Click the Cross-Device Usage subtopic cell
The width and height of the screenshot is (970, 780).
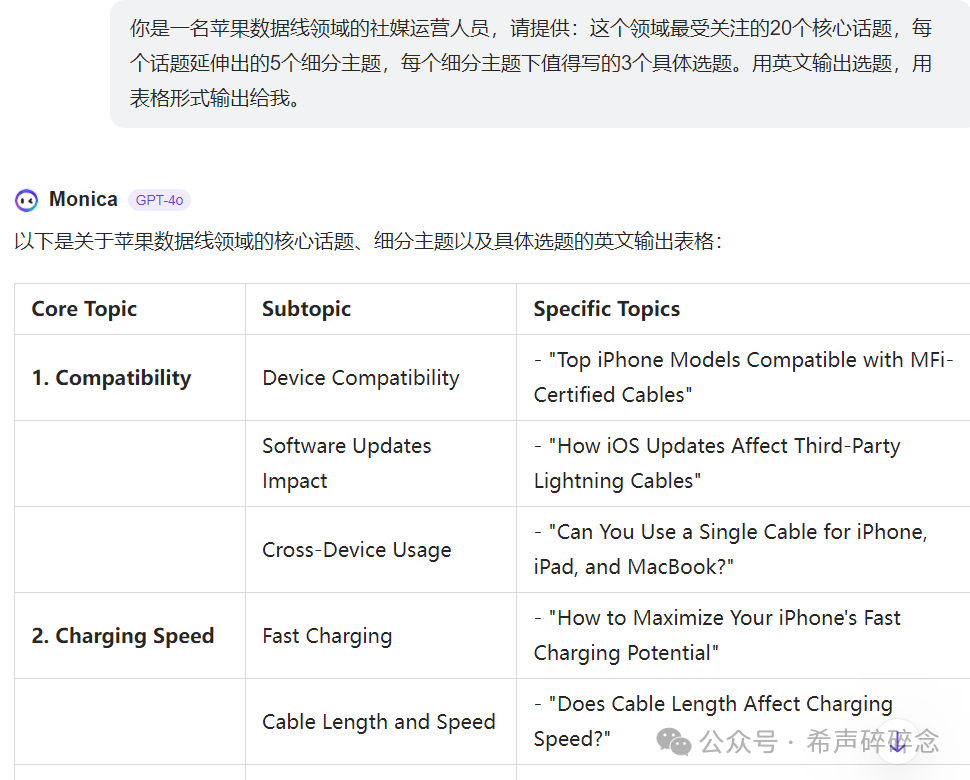tap(356, 550)
